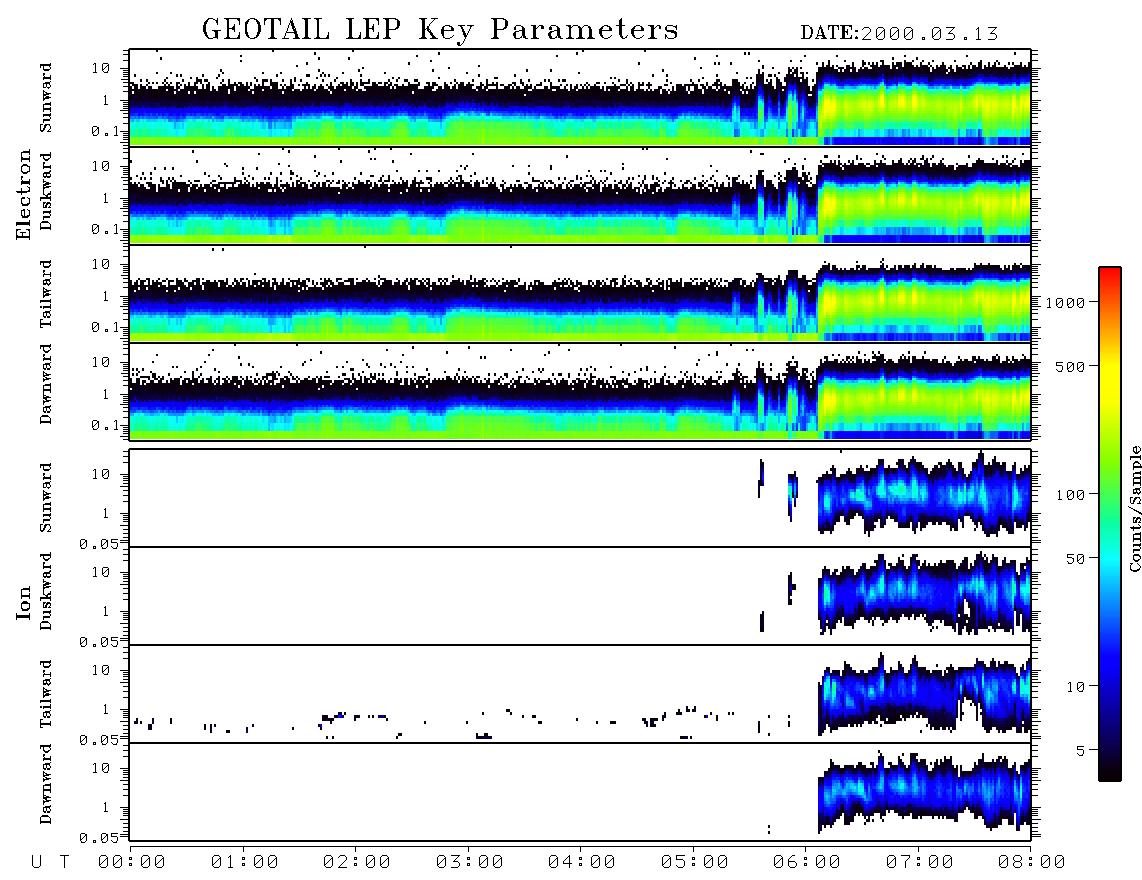Image resolution: width=1142 pixels, height=880 pixels.
Task: Click the 04:00 time tick label
Action: (582, 862)
